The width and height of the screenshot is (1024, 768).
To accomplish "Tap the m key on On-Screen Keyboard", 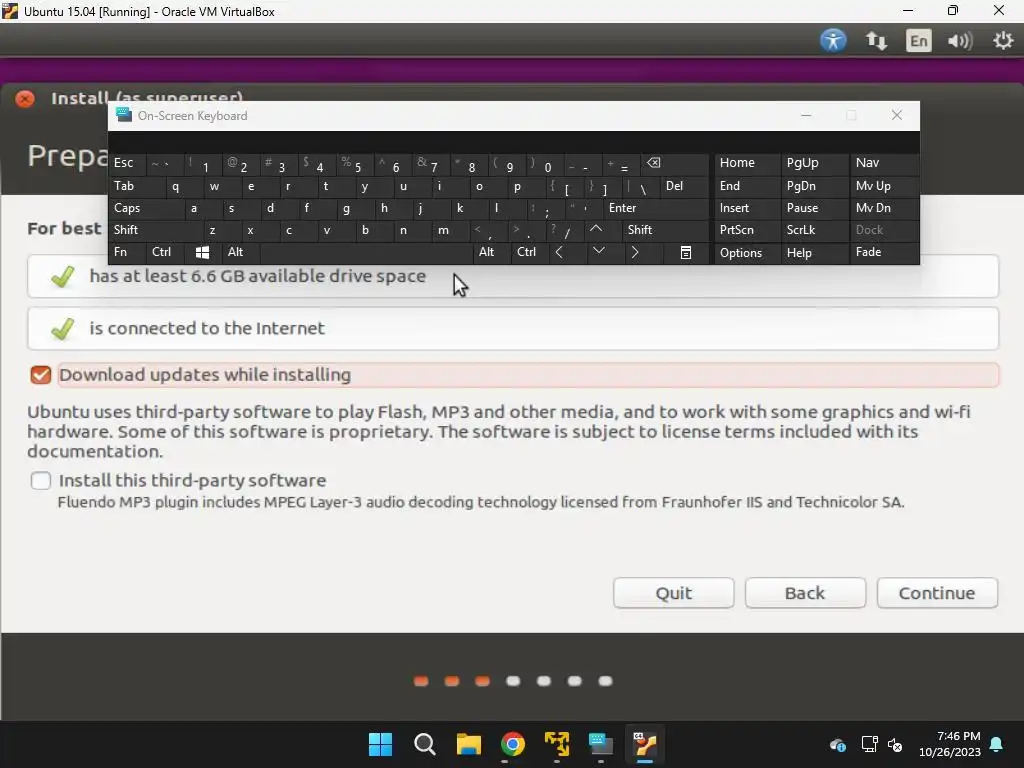I will coord(450,230).
